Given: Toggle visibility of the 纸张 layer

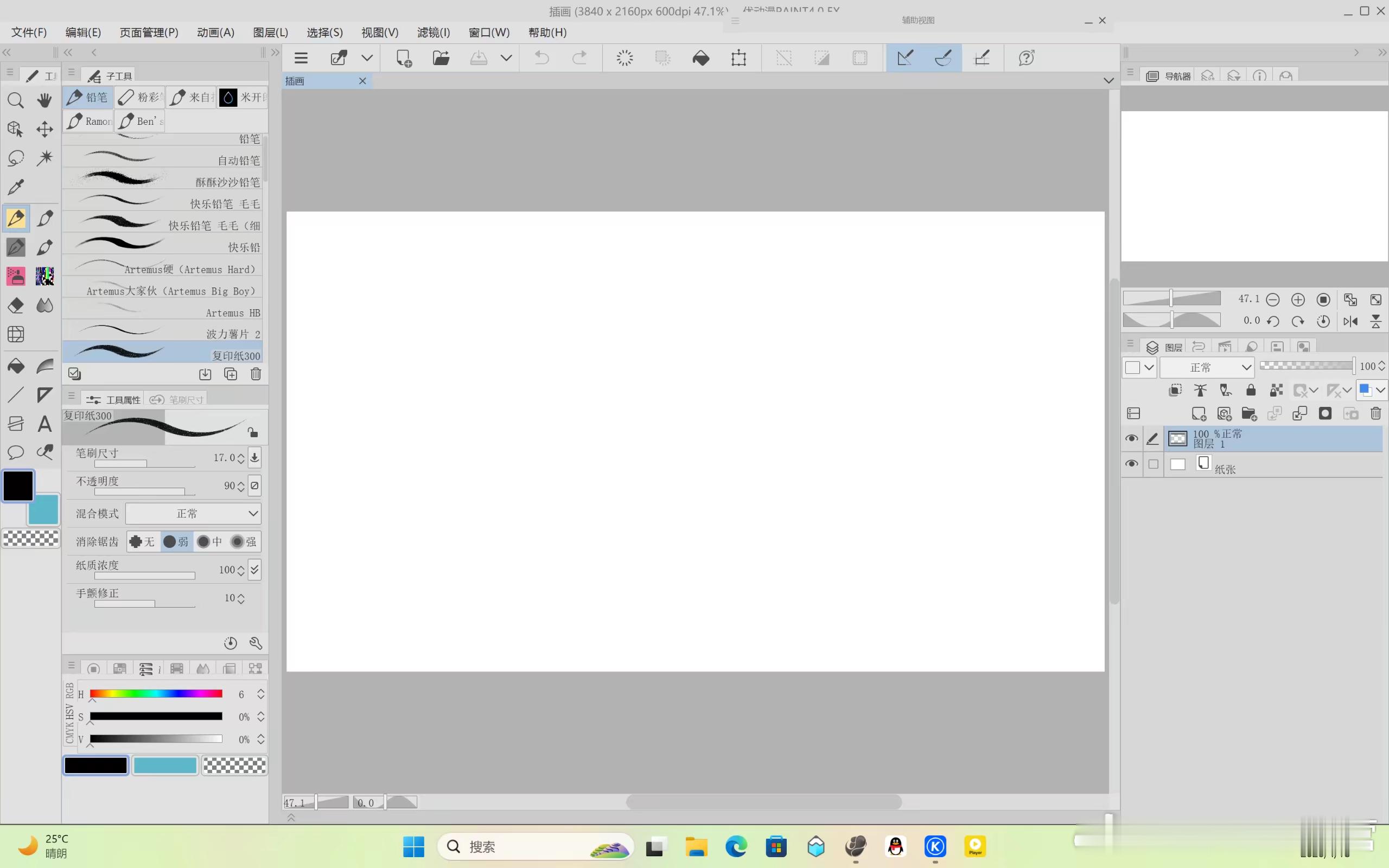Looking at the screenshot, I should point(1131,464).
